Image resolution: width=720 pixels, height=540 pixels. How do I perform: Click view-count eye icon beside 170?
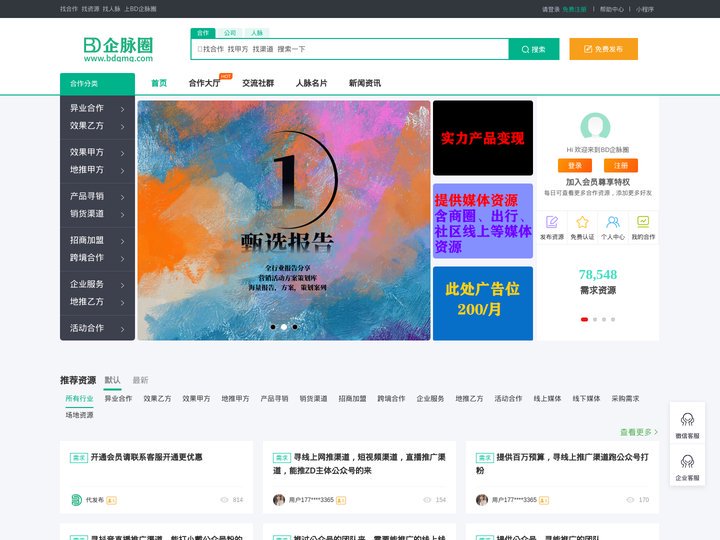pyautogui.click(x=630, y=500)
